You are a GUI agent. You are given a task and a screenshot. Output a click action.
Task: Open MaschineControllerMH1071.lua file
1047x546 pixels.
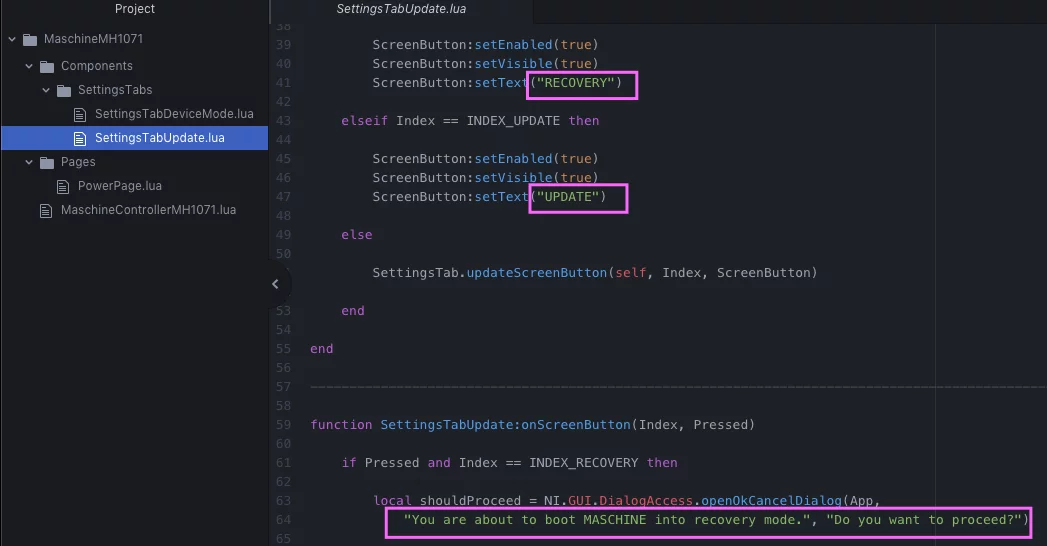point(148,210)
